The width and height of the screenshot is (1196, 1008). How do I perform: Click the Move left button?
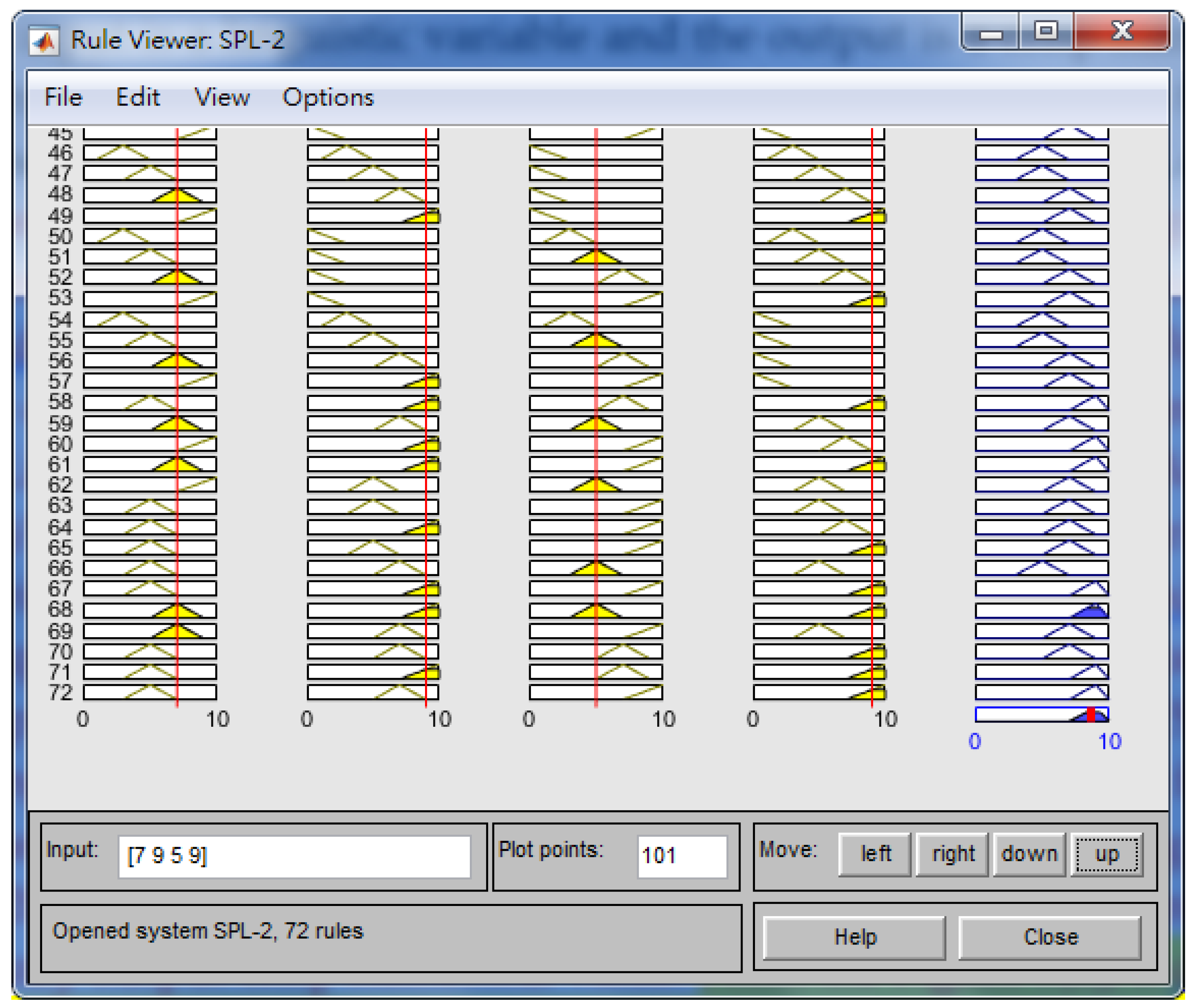coord(874,854)
